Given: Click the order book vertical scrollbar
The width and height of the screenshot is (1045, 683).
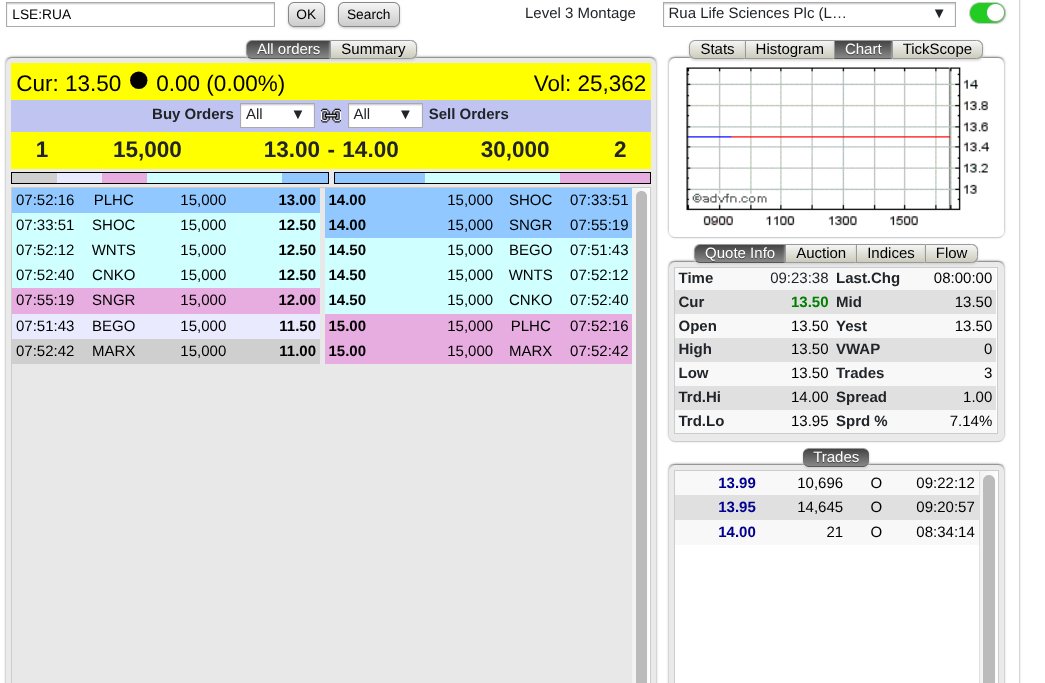Looking at the screenshot, I should [641, 436].
